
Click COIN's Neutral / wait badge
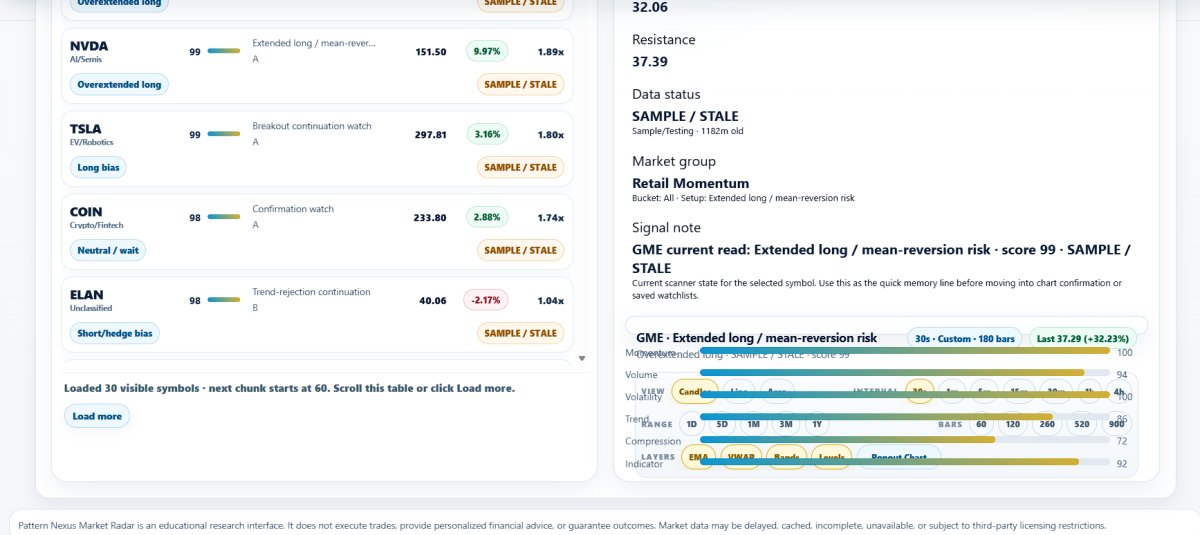point(107,251)
